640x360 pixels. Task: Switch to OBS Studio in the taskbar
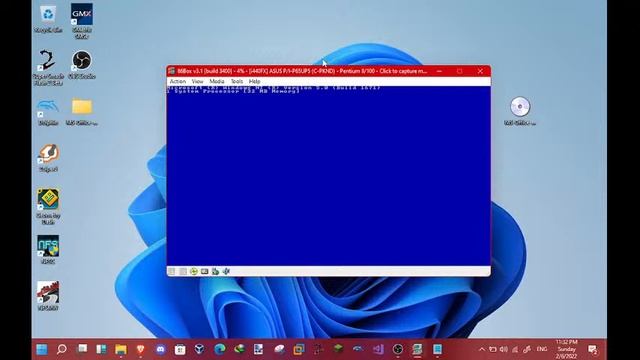(398, 349)
